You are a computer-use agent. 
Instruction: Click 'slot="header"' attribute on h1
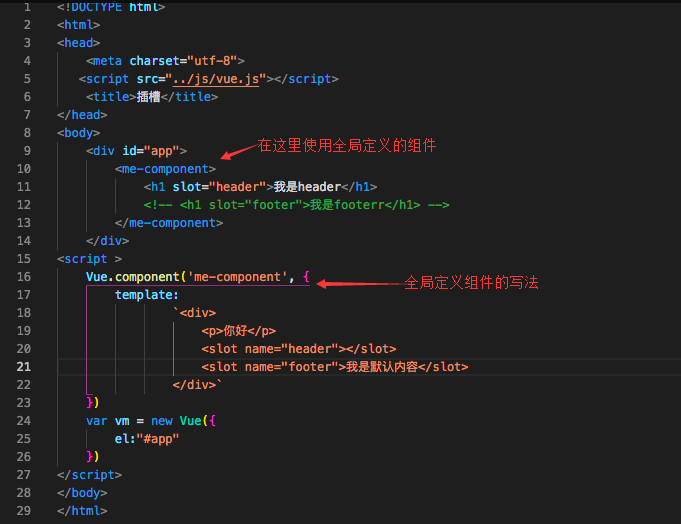[x=219, y=187]
